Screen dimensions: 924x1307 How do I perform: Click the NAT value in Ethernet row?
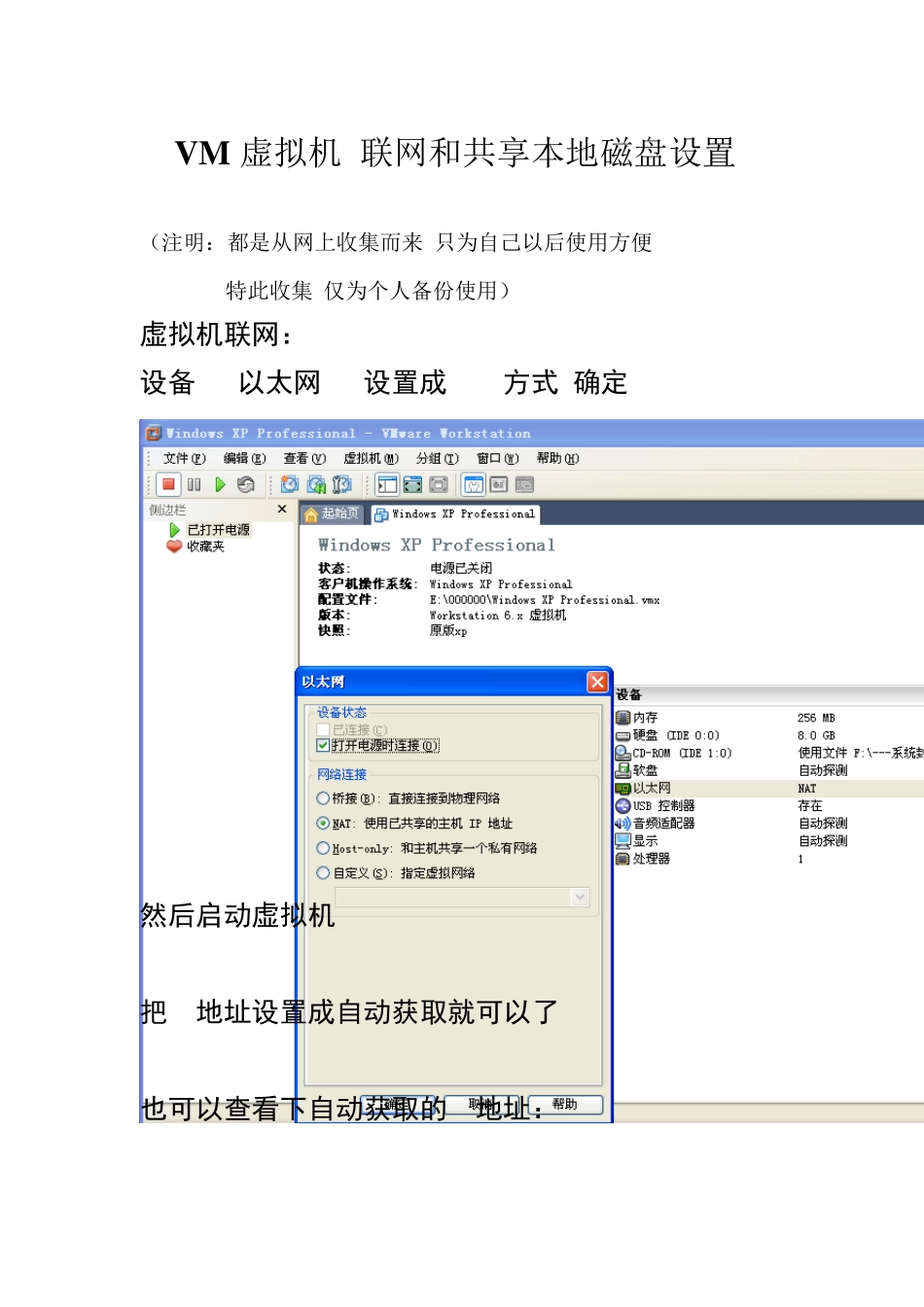point(807,789)
